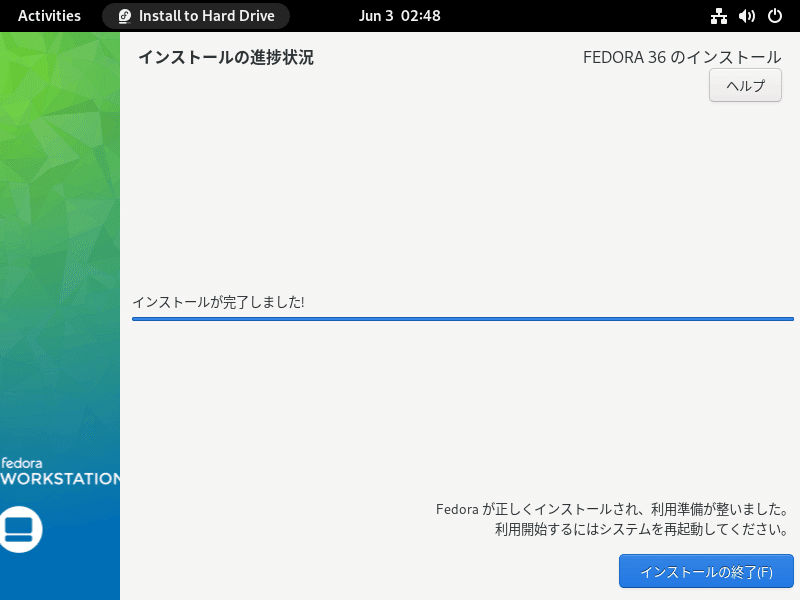Click the fedora WORKSTATION logo text
The image size is (800, 600).
(60, 471)
